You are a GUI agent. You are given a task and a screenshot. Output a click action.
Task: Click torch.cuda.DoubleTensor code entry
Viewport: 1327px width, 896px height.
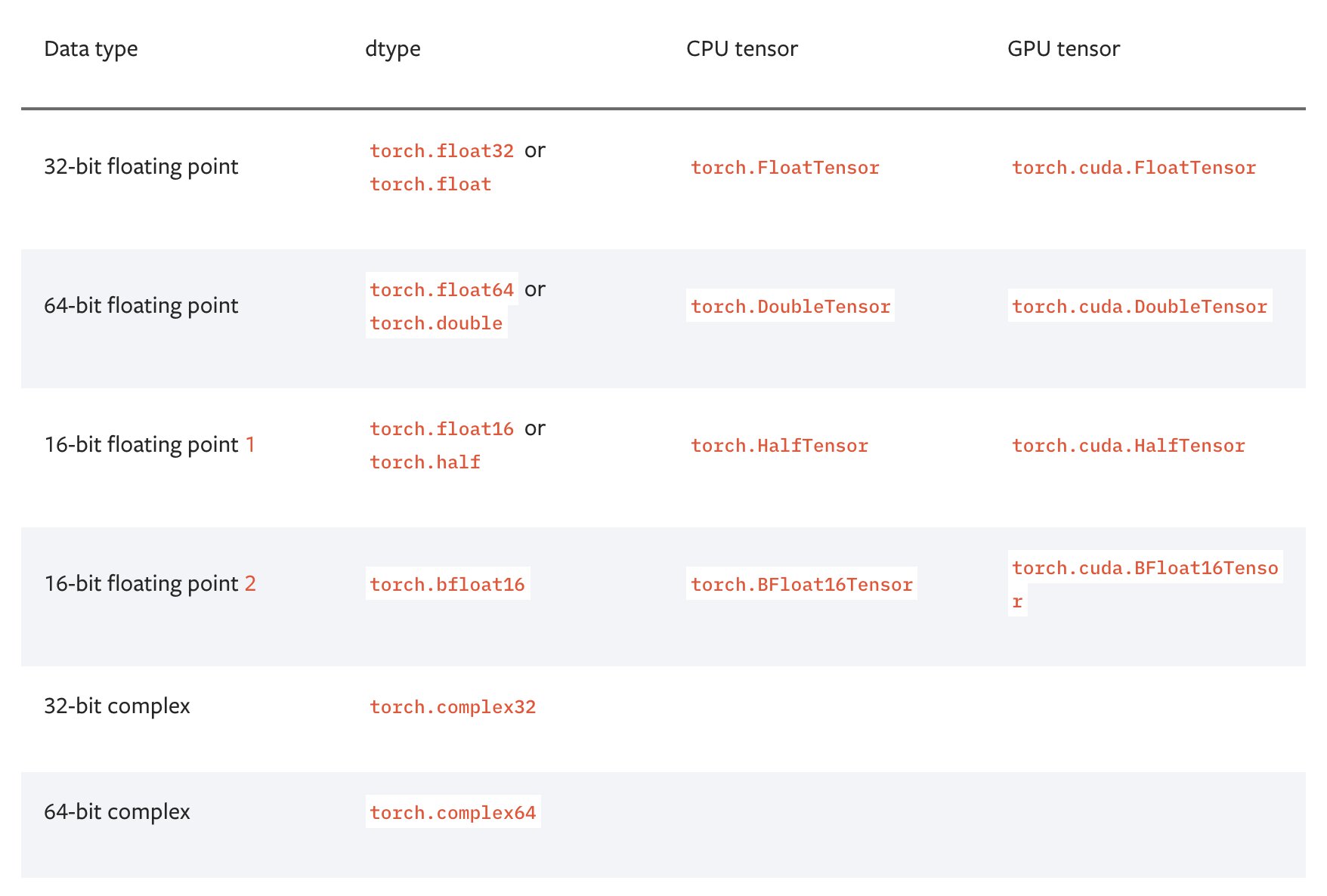(x=1139, y=307)
